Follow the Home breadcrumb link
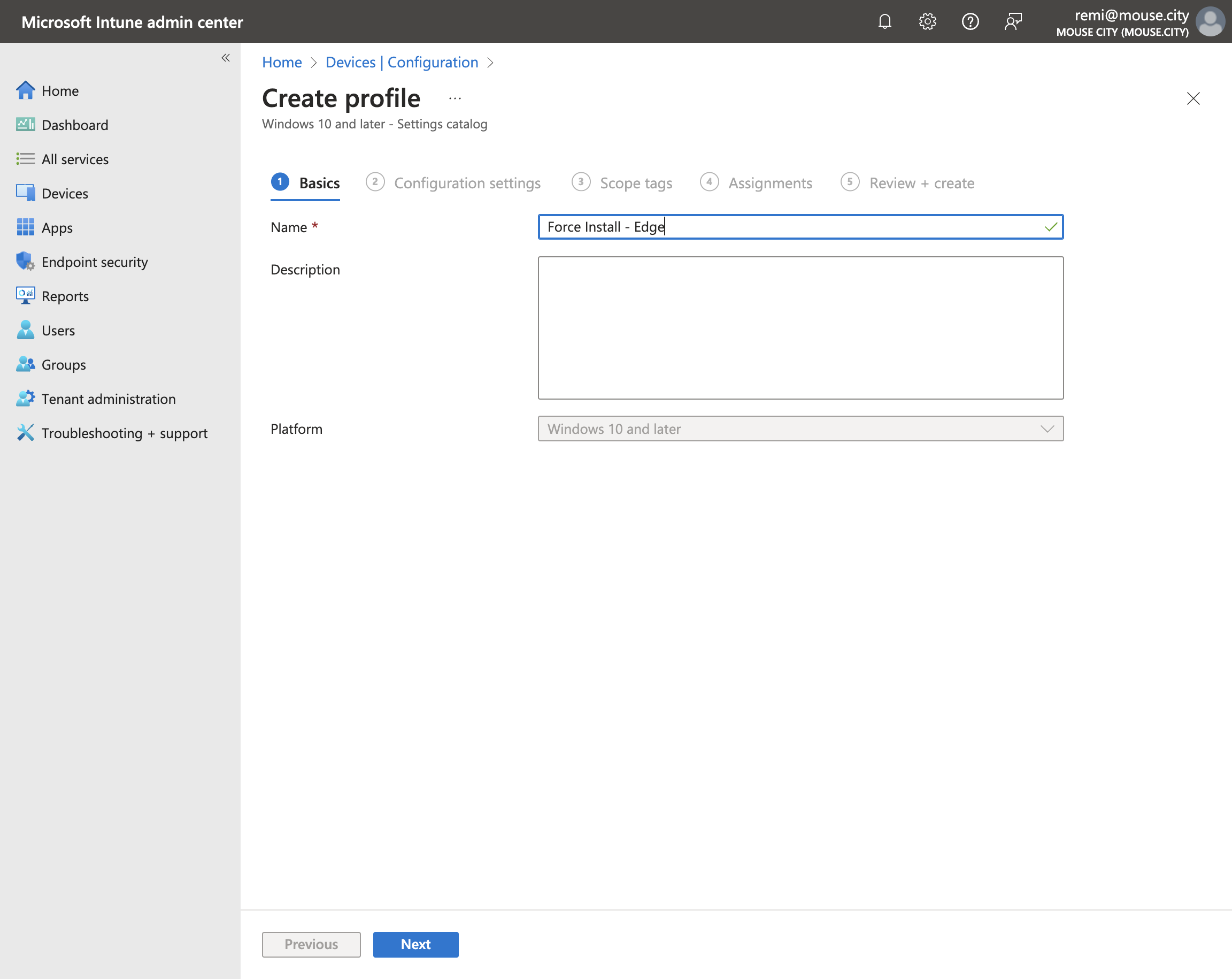1232x979 pixels. [282, 63]
